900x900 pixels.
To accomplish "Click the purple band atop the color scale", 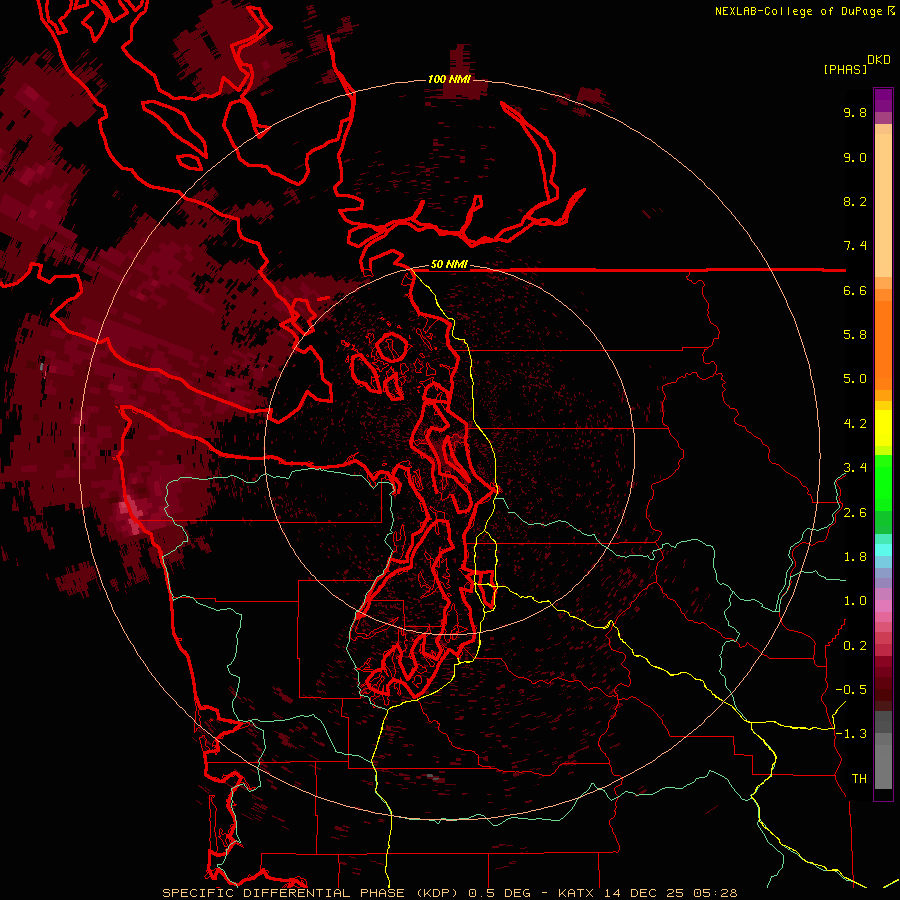I will (883, 100).
